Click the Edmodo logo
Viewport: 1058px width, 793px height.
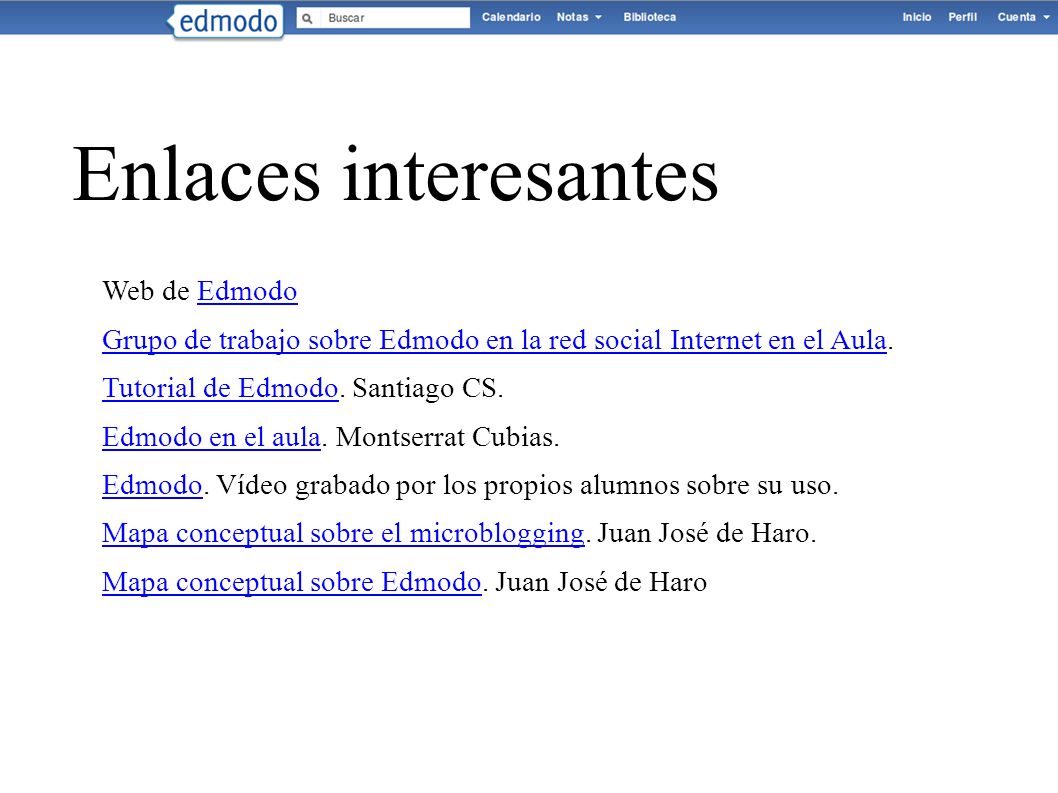click(225, 22)
